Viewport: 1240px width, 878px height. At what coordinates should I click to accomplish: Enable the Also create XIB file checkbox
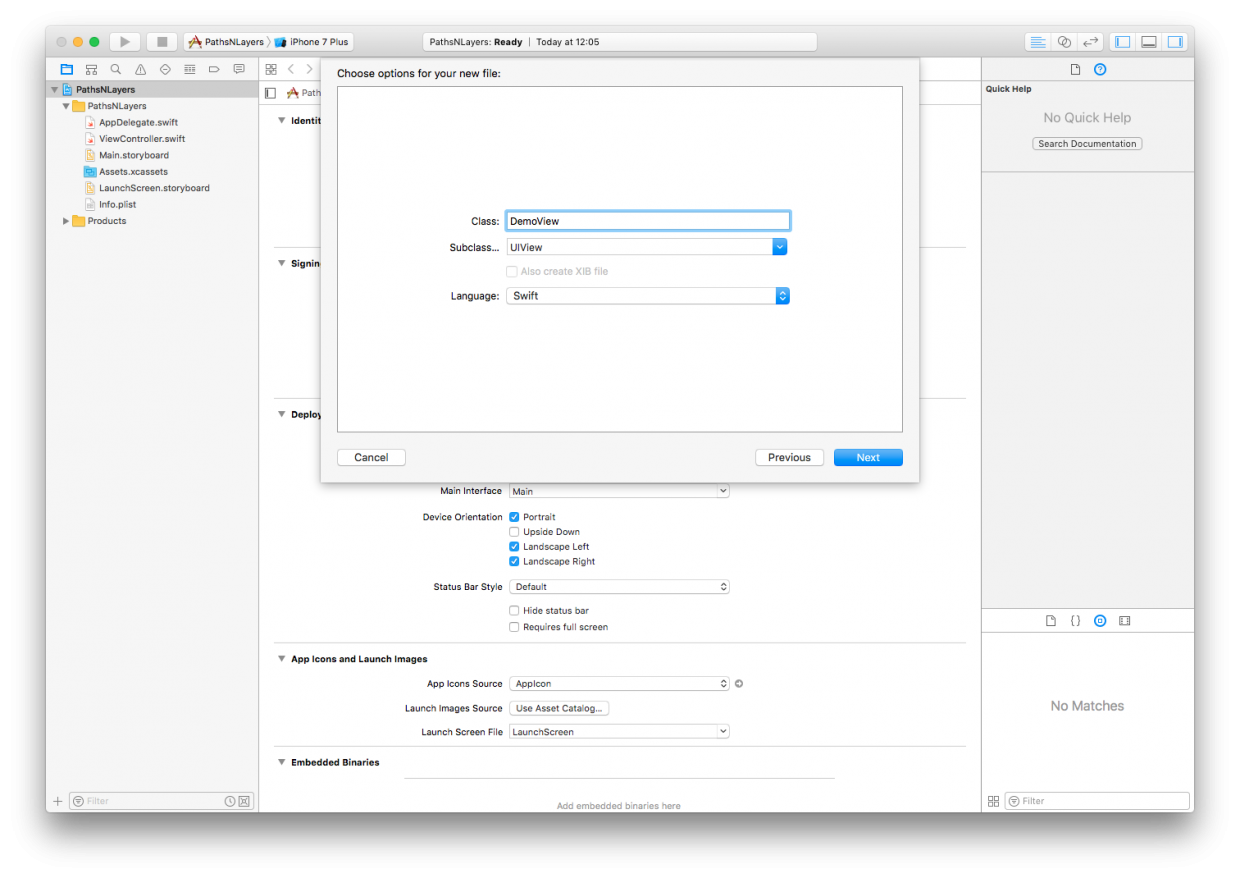point(511,271)
